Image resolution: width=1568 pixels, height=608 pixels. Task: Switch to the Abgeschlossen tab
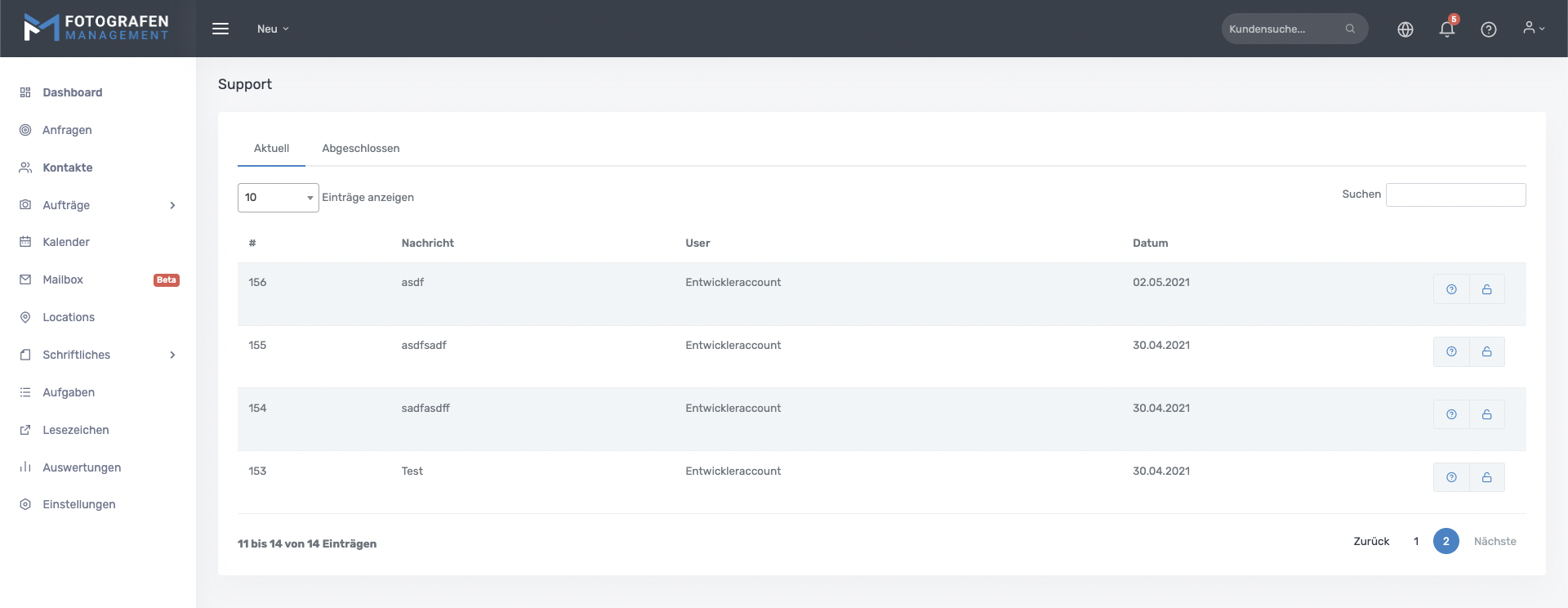(360, 149)
